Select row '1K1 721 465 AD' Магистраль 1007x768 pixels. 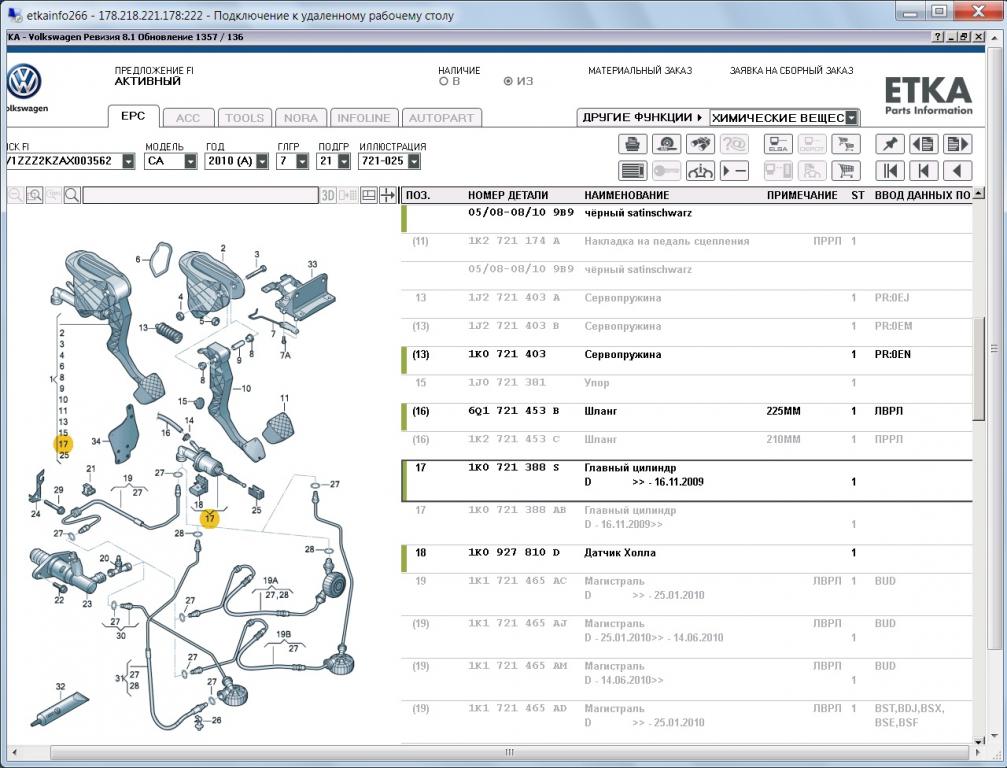pyautogui.click(x=687, y=722)
